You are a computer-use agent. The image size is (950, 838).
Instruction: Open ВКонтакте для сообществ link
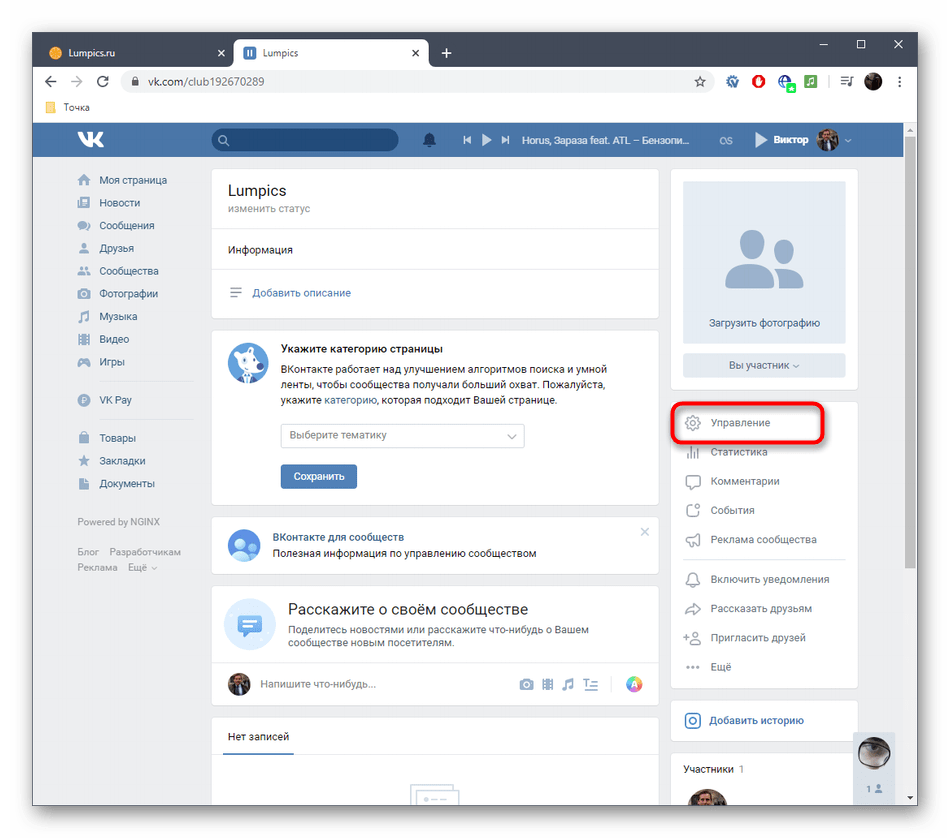[338, 537]
